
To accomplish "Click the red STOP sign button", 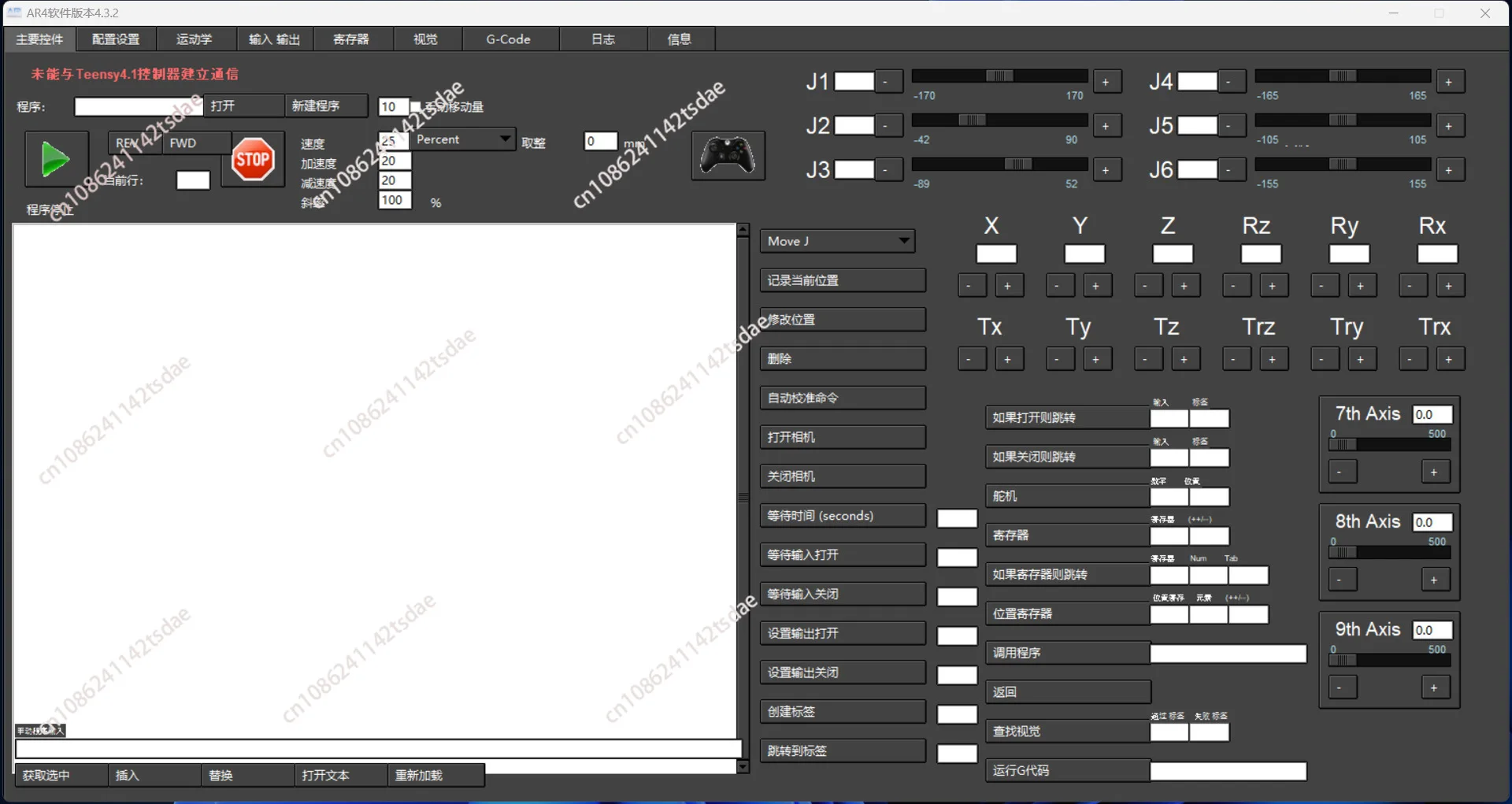I will click(x=253, y=159).
